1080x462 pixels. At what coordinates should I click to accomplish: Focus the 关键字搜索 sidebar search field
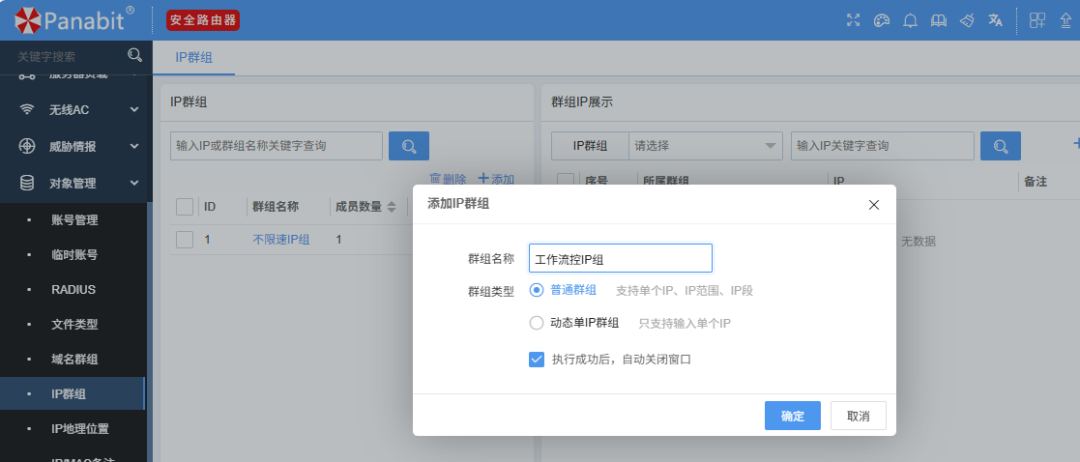[63, 56]
